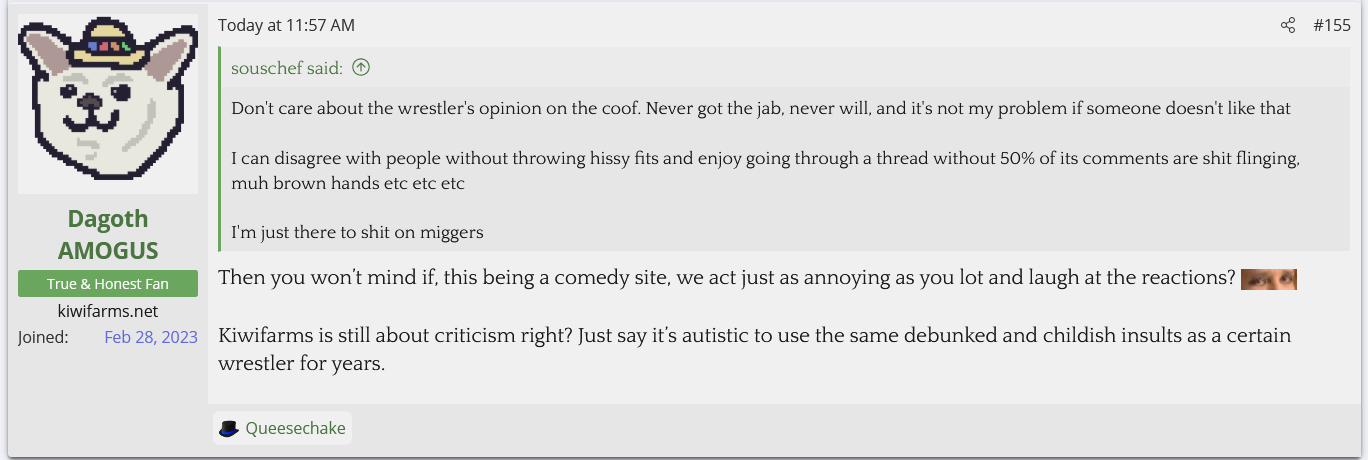
Task: Jump to quoted post via up-arrow icon
Action: 361,68
